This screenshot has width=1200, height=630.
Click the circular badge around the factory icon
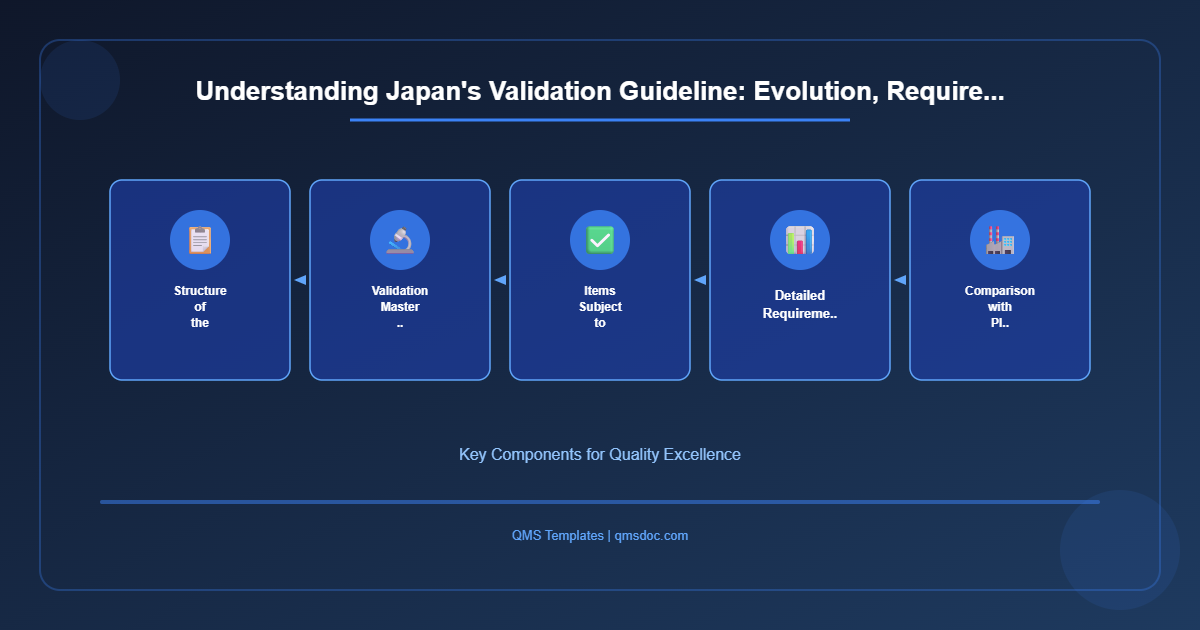(x=1000, y=240)
